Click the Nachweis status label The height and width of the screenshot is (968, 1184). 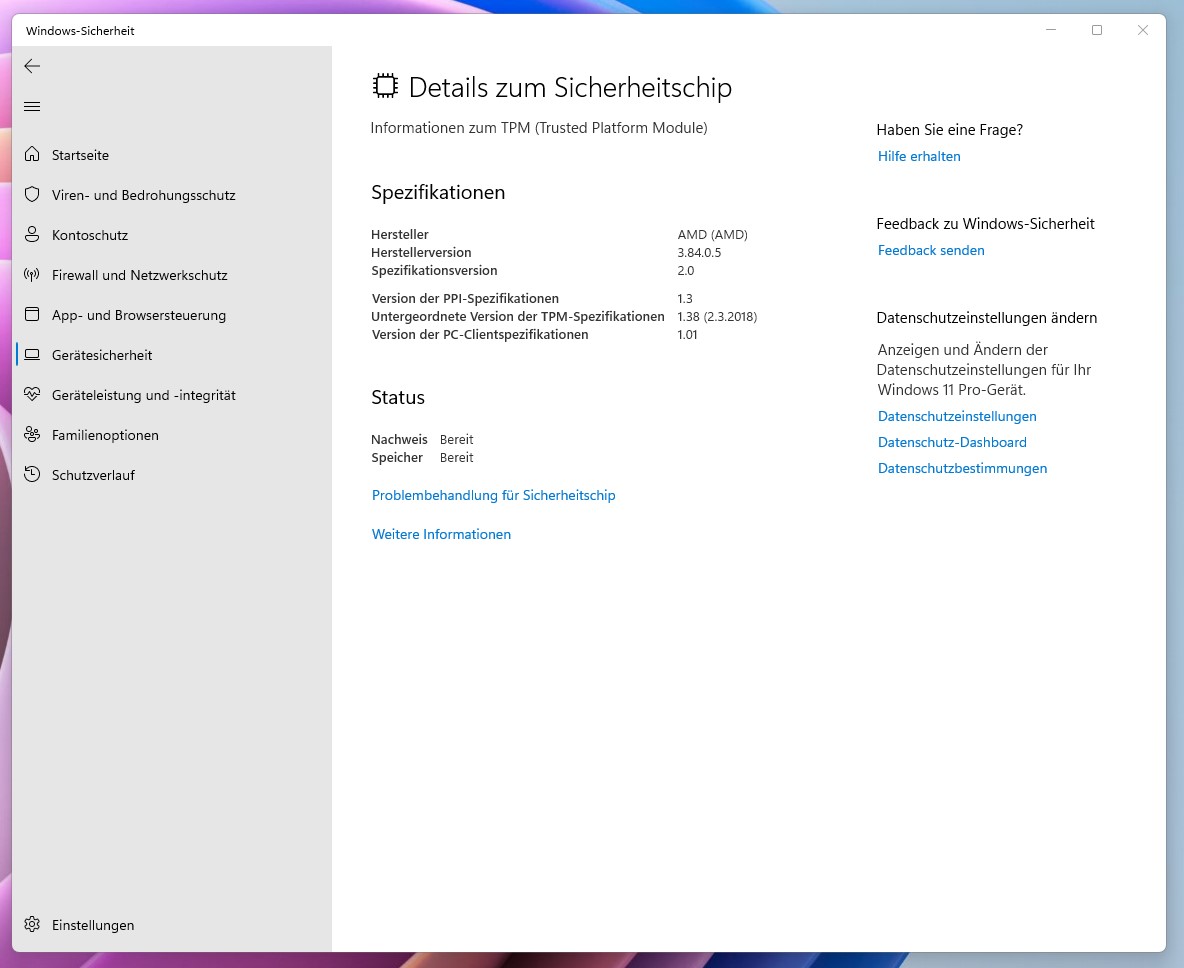tap(399, 439)
